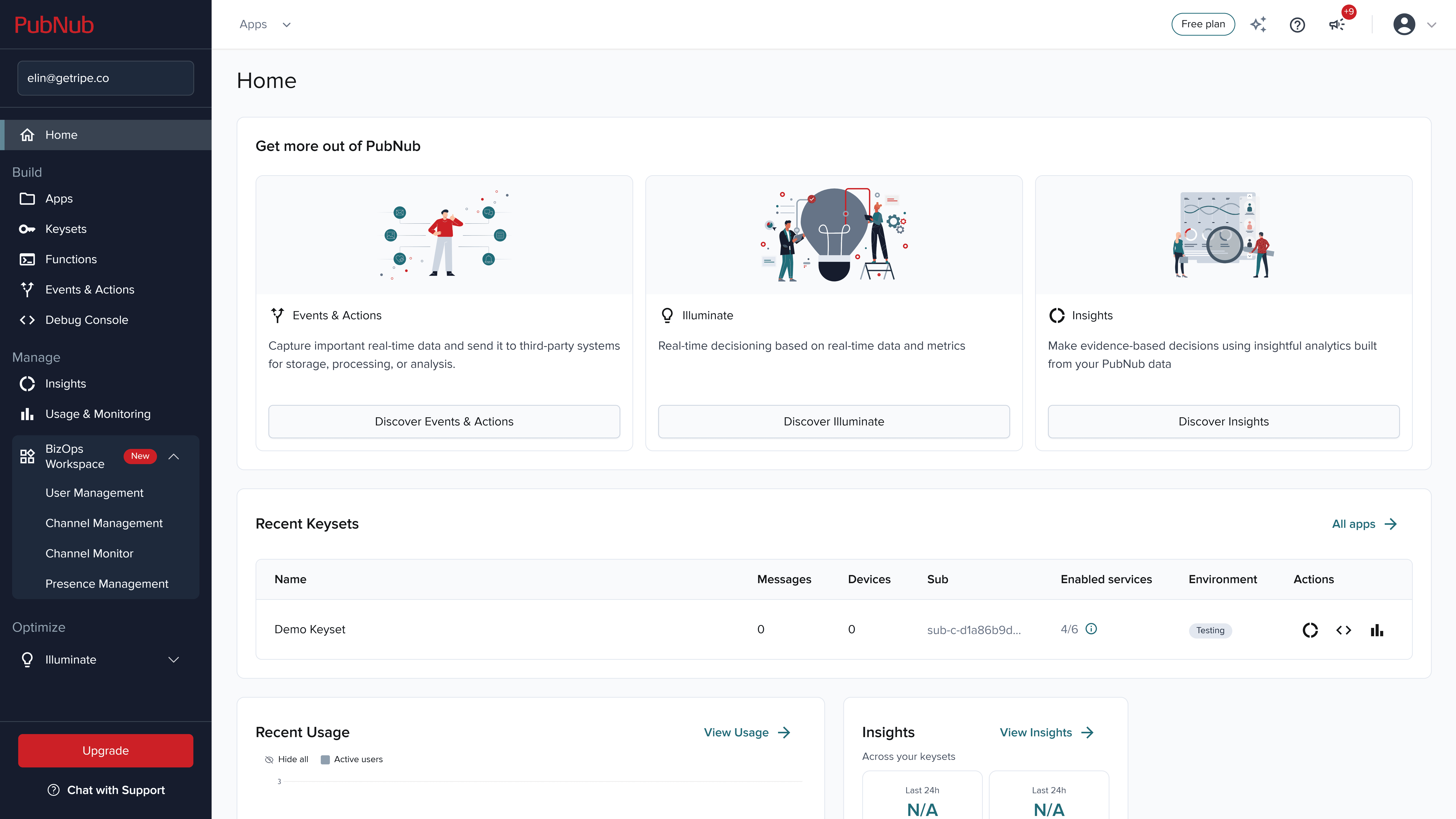The height and width of the screenshot is (819, 1456).
Task: Click the Illuminate lightbulb icon in sidebar
Action: coord(27,660)
